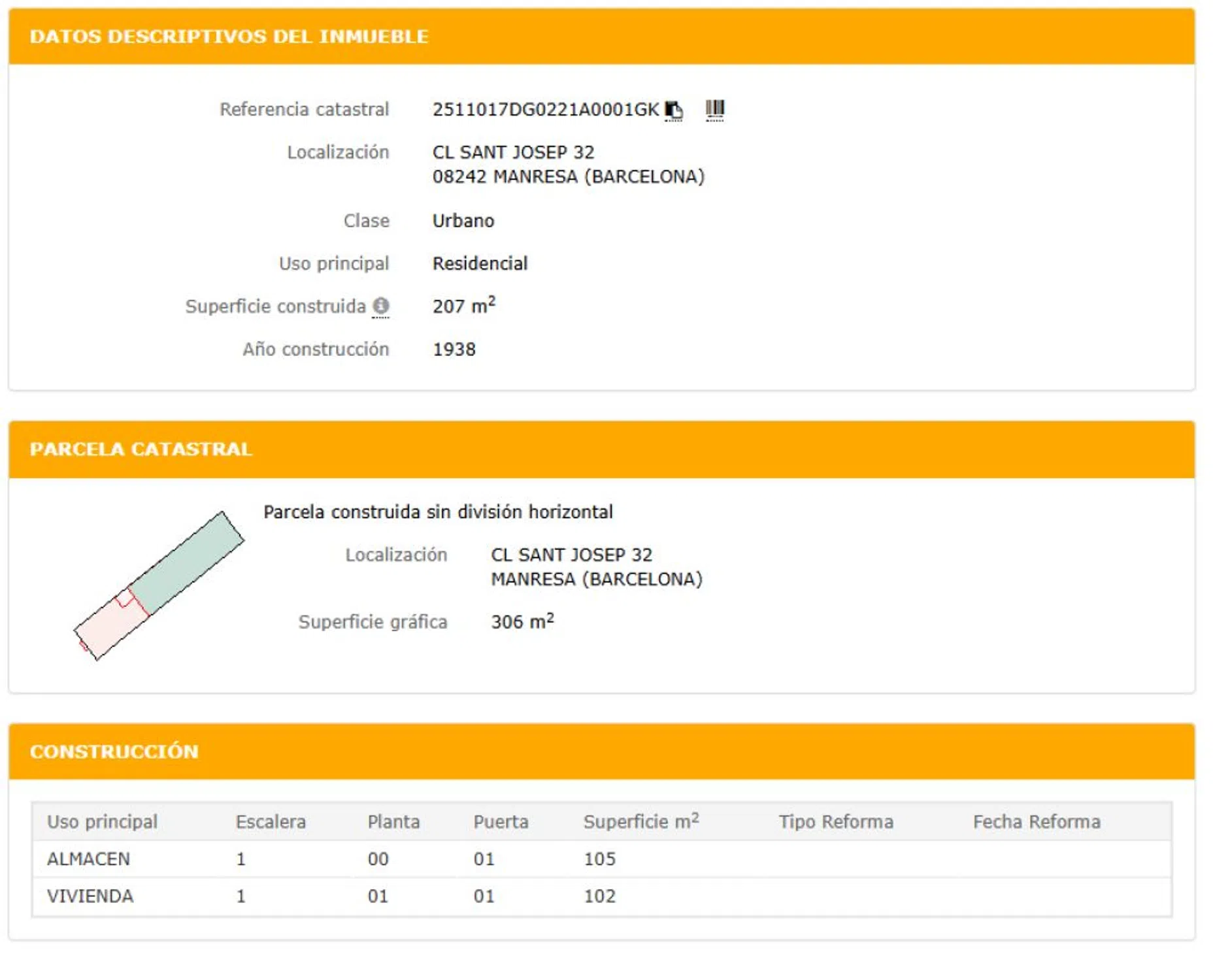
Task: Click the CONSTRUCCIÓN section header
Action: coord(114,751)
